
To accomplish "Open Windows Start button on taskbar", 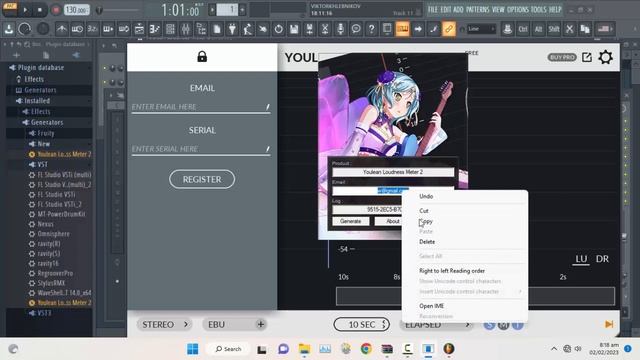I will 193,349.
